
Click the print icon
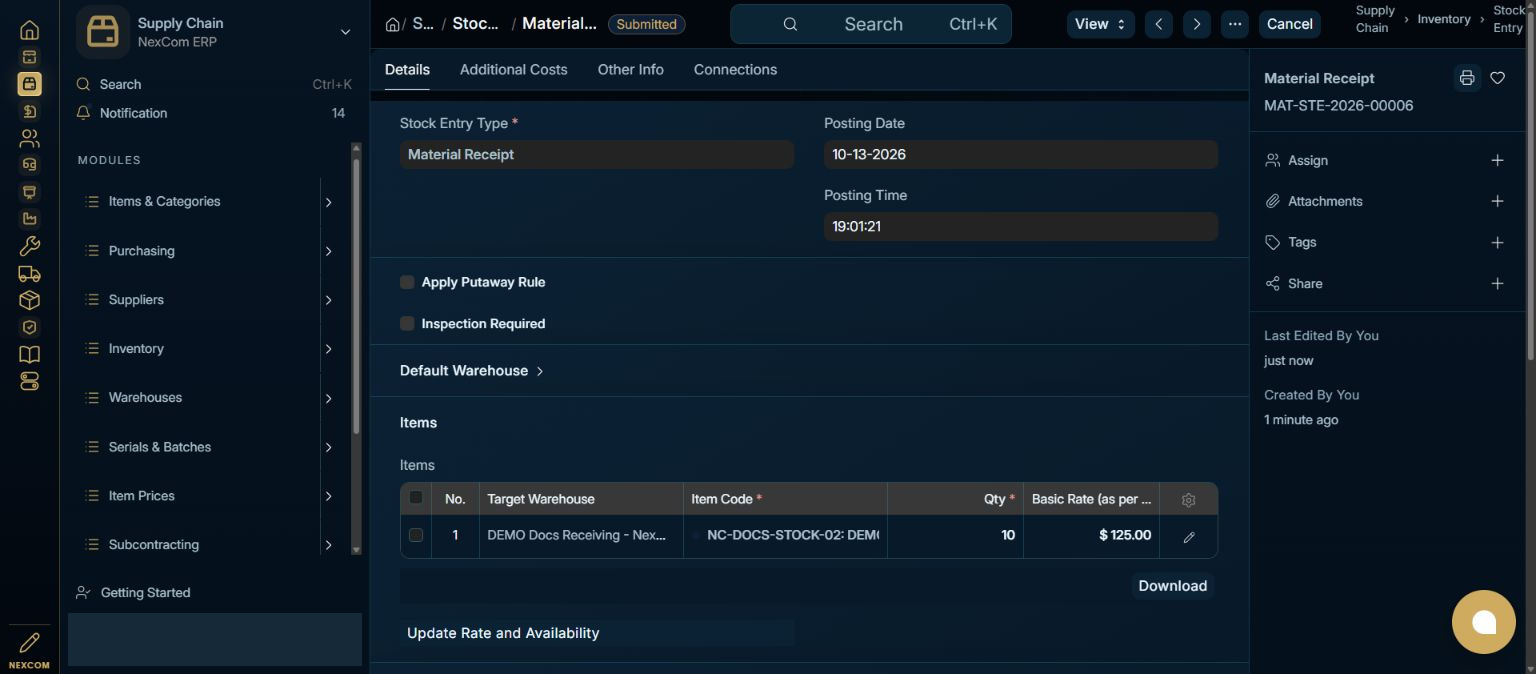[x=1466, y=78]
